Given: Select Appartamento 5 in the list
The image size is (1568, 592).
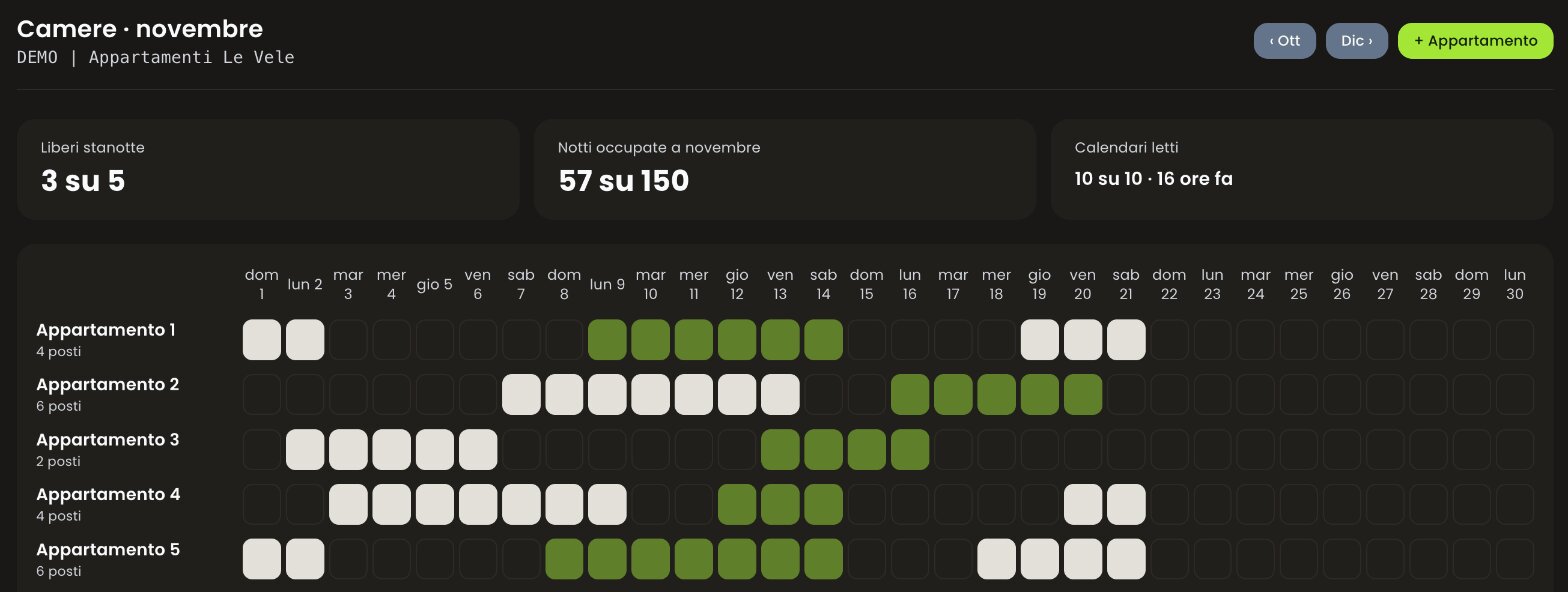Looking at the screenshot, I should [108, 550].
